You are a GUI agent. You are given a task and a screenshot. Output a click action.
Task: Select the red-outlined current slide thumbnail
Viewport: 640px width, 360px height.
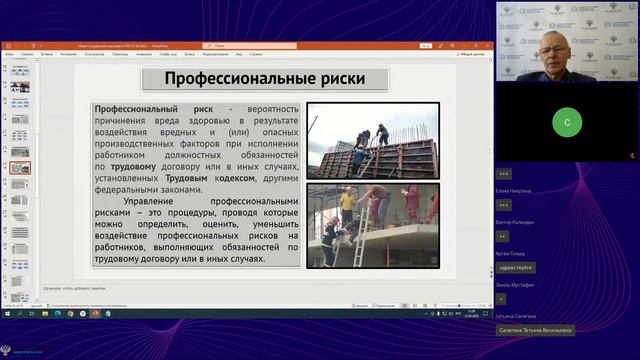pyautogui.click(x=20, y=168)
